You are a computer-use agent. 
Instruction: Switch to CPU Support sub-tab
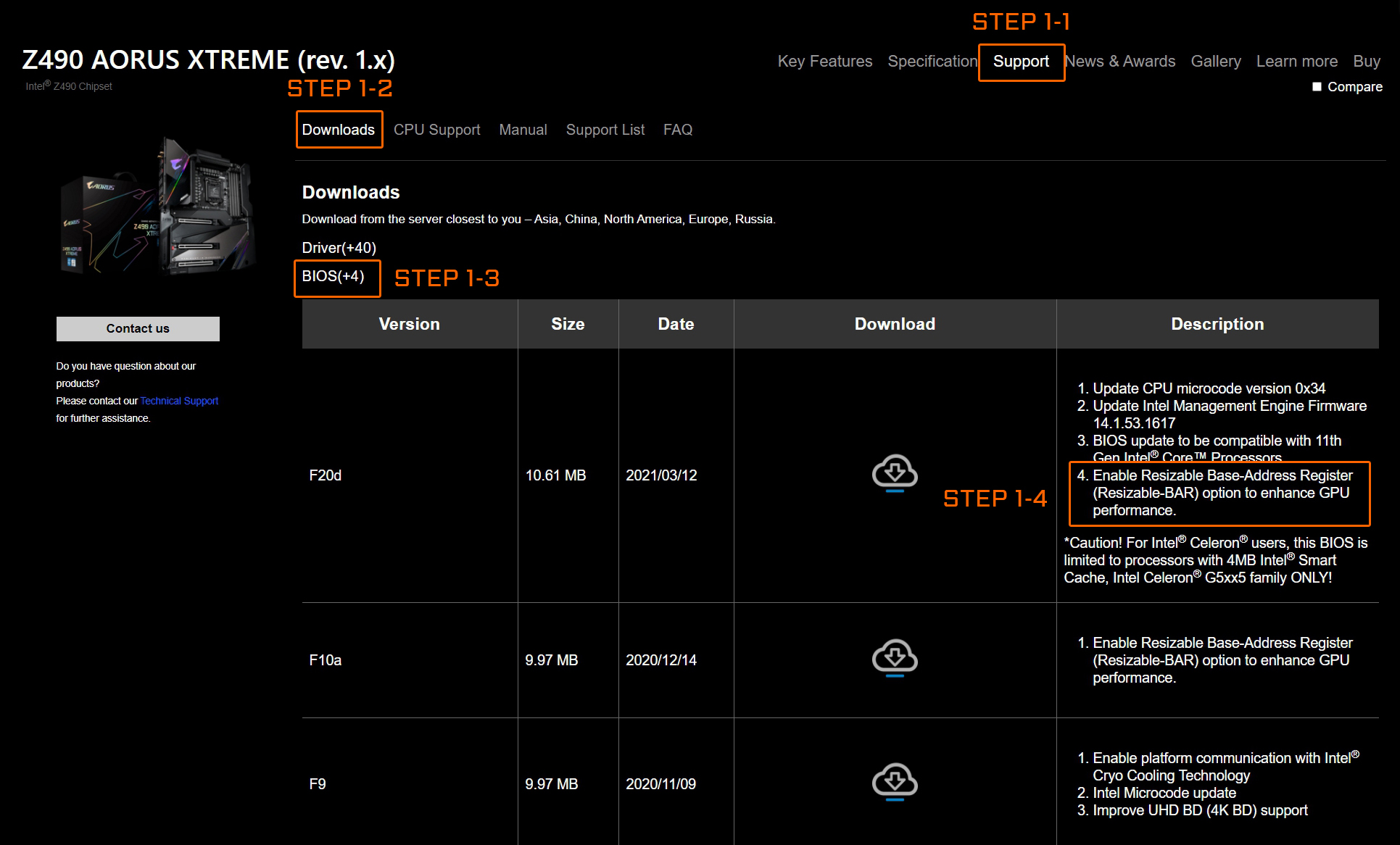pos(437,130)
